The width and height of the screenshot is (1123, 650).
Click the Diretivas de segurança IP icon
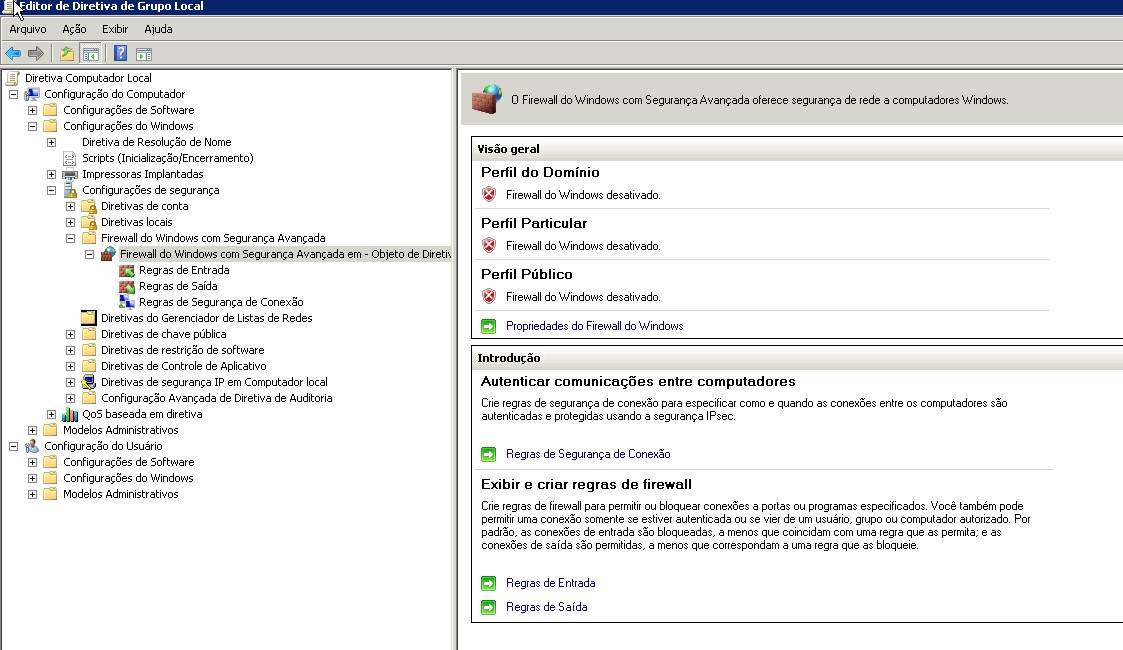(x=89, y=382)
